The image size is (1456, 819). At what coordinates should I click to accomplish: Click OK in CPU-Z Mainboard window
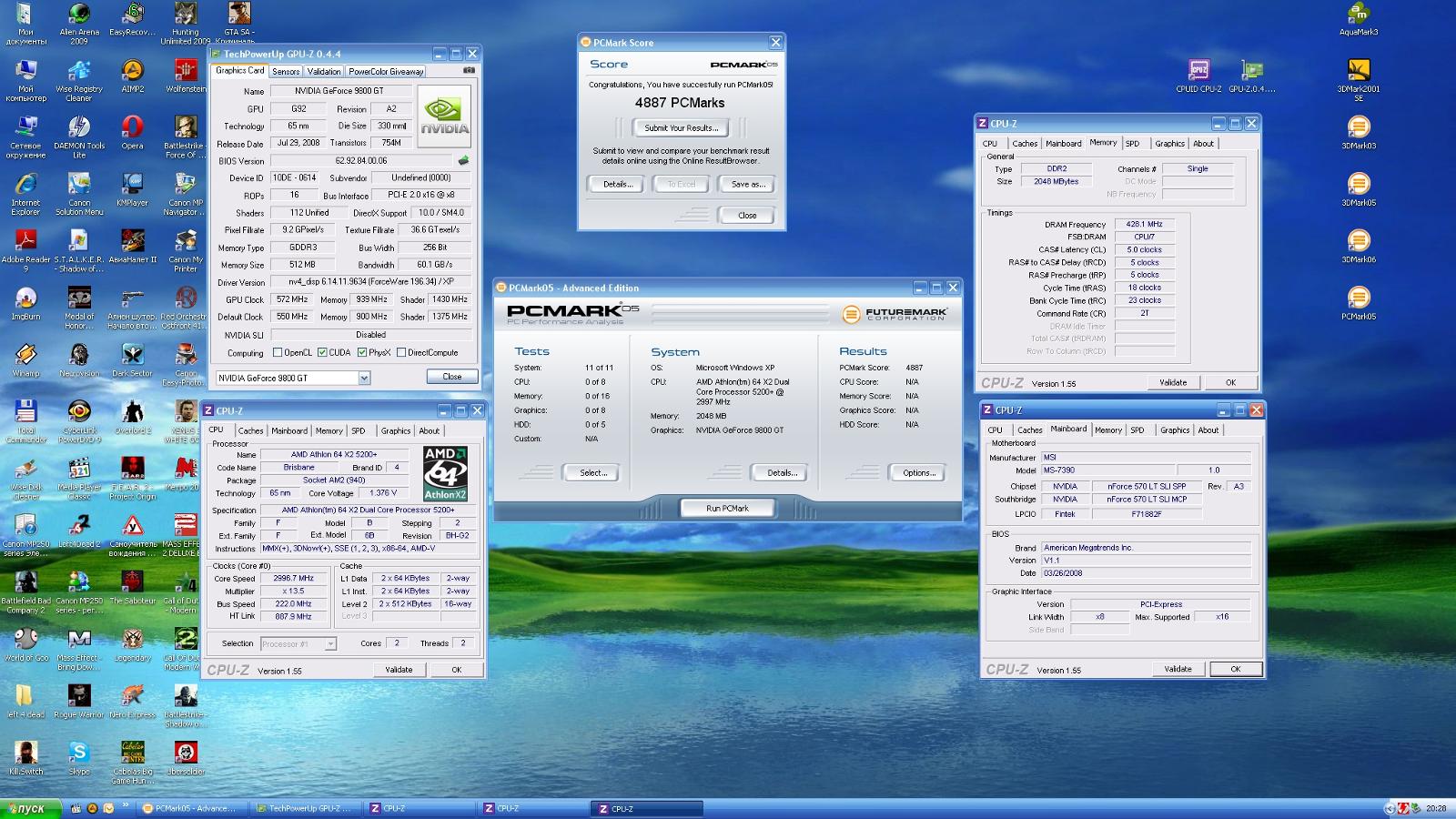point(1236,669)
